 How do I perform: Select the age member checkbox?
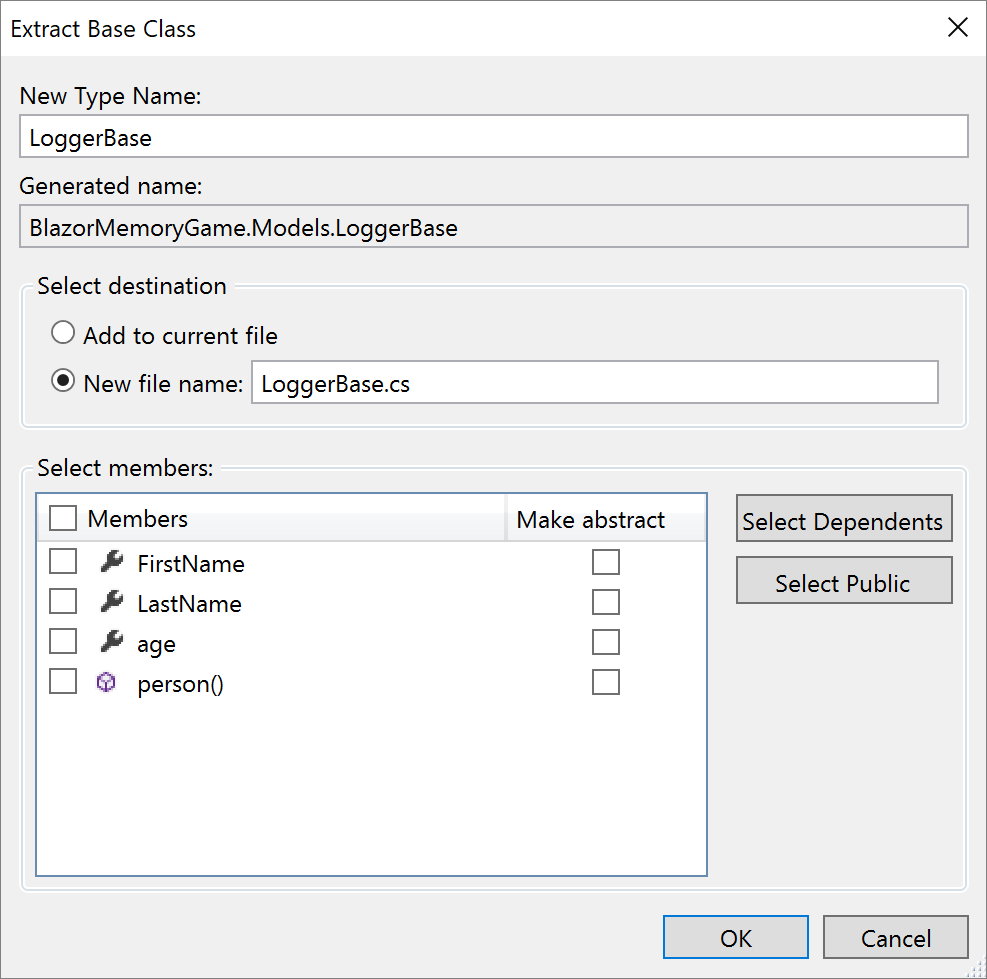tap(63, 641)
